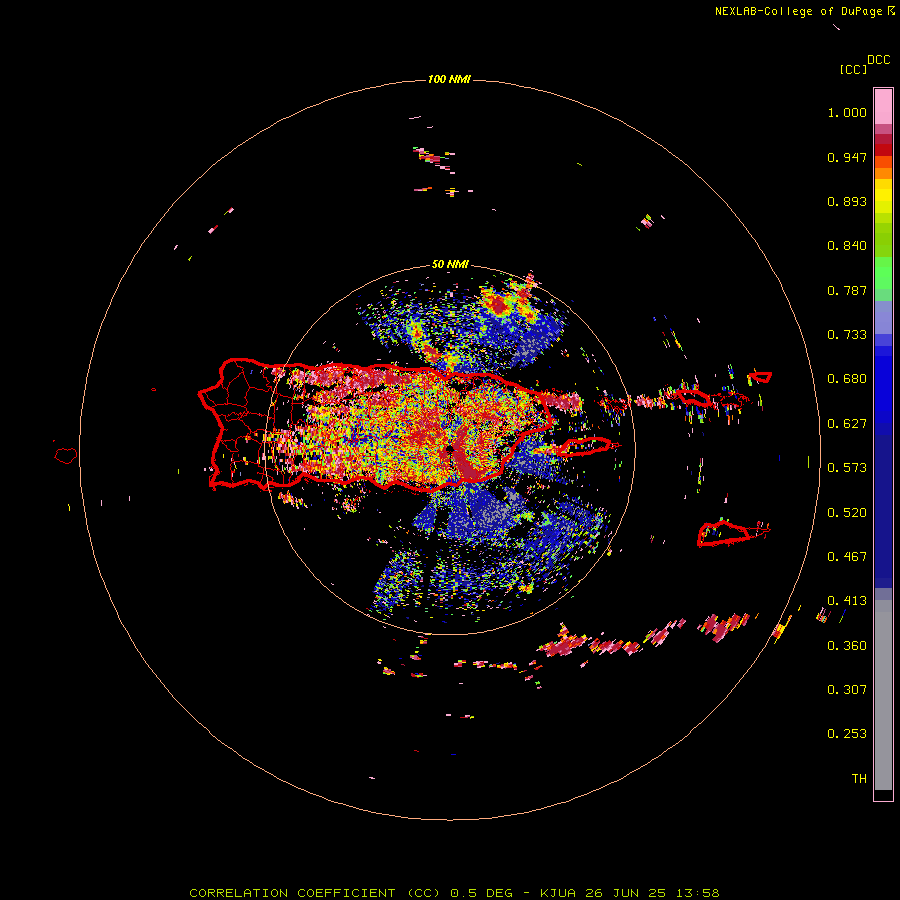Click the 0.520 scale value
Image resolution: width=900 pixels, height=900 pixels.
pos(847,513)
